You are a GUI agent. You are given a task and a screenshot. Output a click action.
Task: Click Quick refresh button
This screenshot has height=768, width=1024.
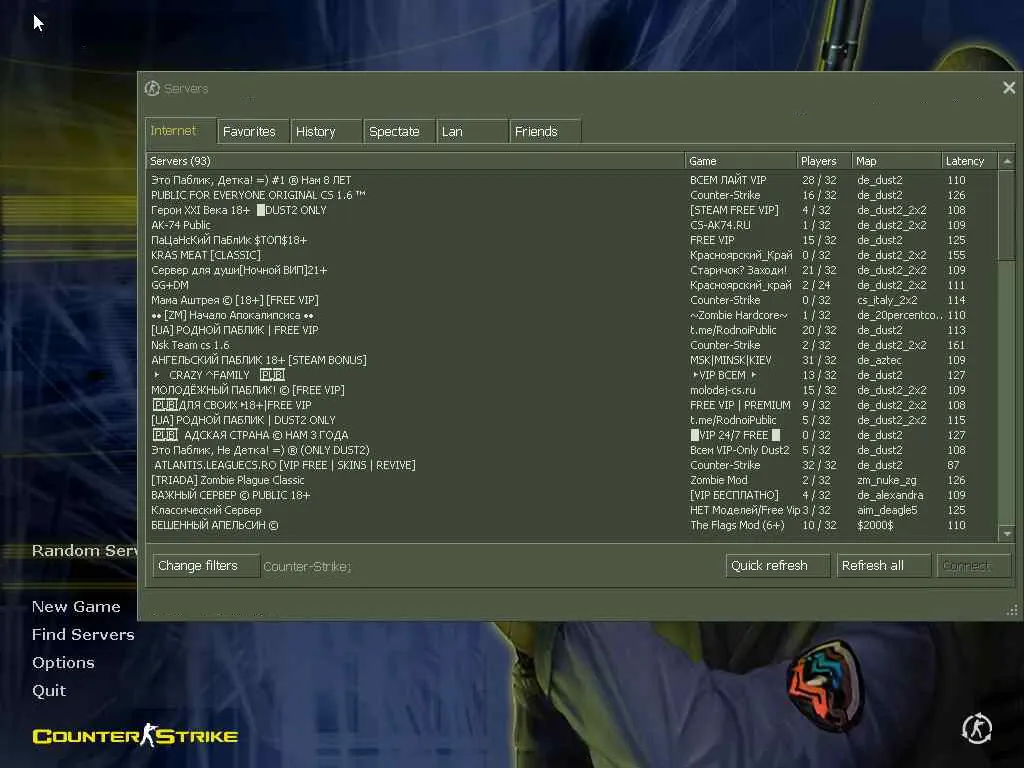pyautogui.click(x=777, y=566)
